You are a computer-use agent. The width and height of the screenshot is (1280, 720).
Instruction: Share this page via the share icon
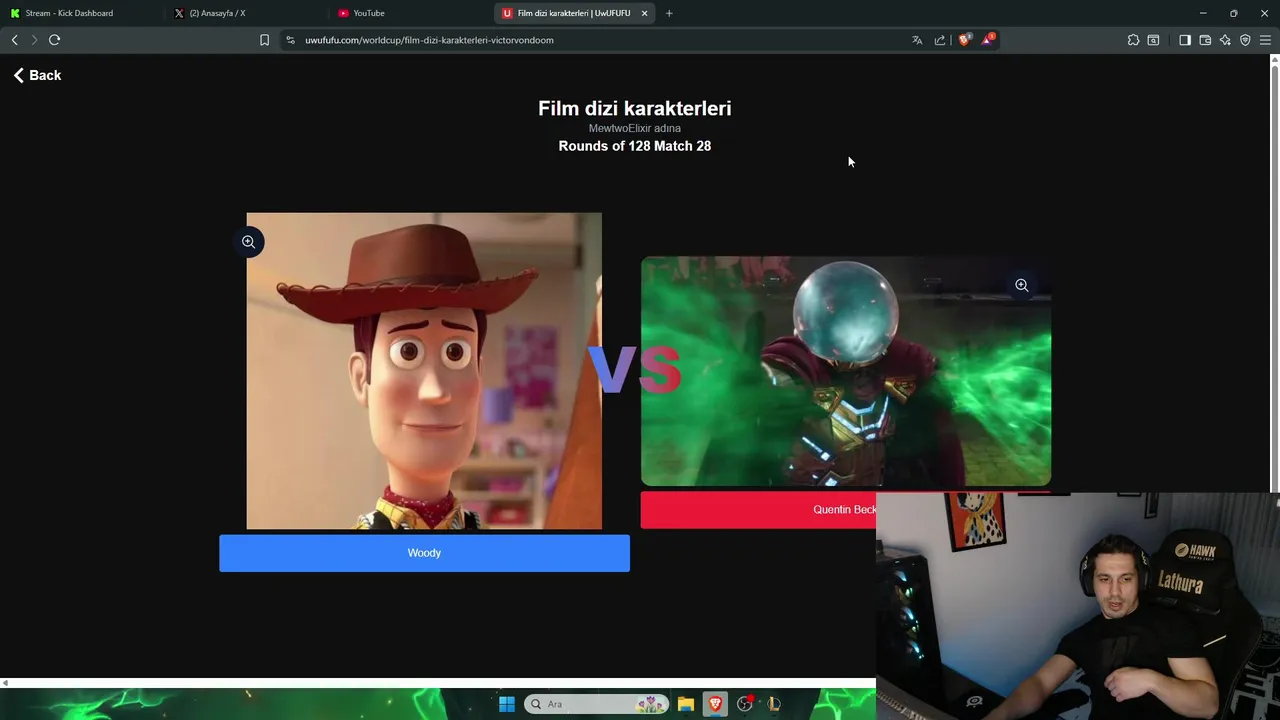[940, 40]
